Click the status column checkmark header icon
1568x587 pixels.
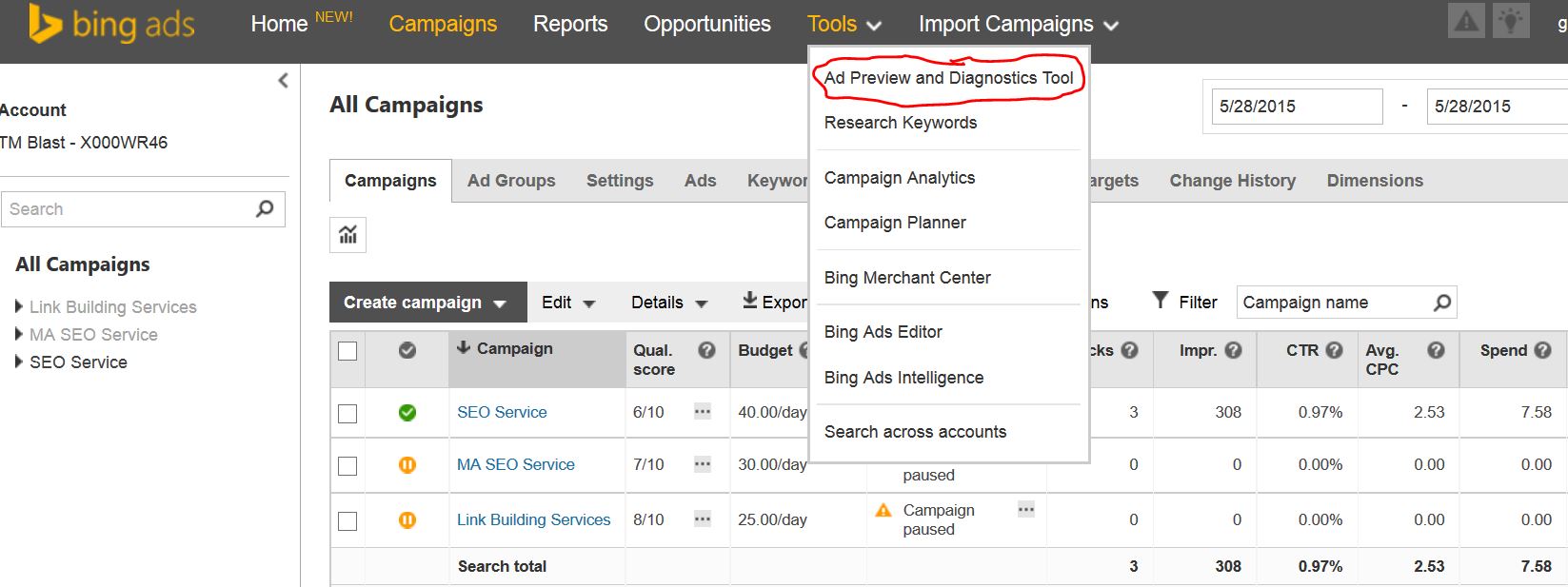407,350
